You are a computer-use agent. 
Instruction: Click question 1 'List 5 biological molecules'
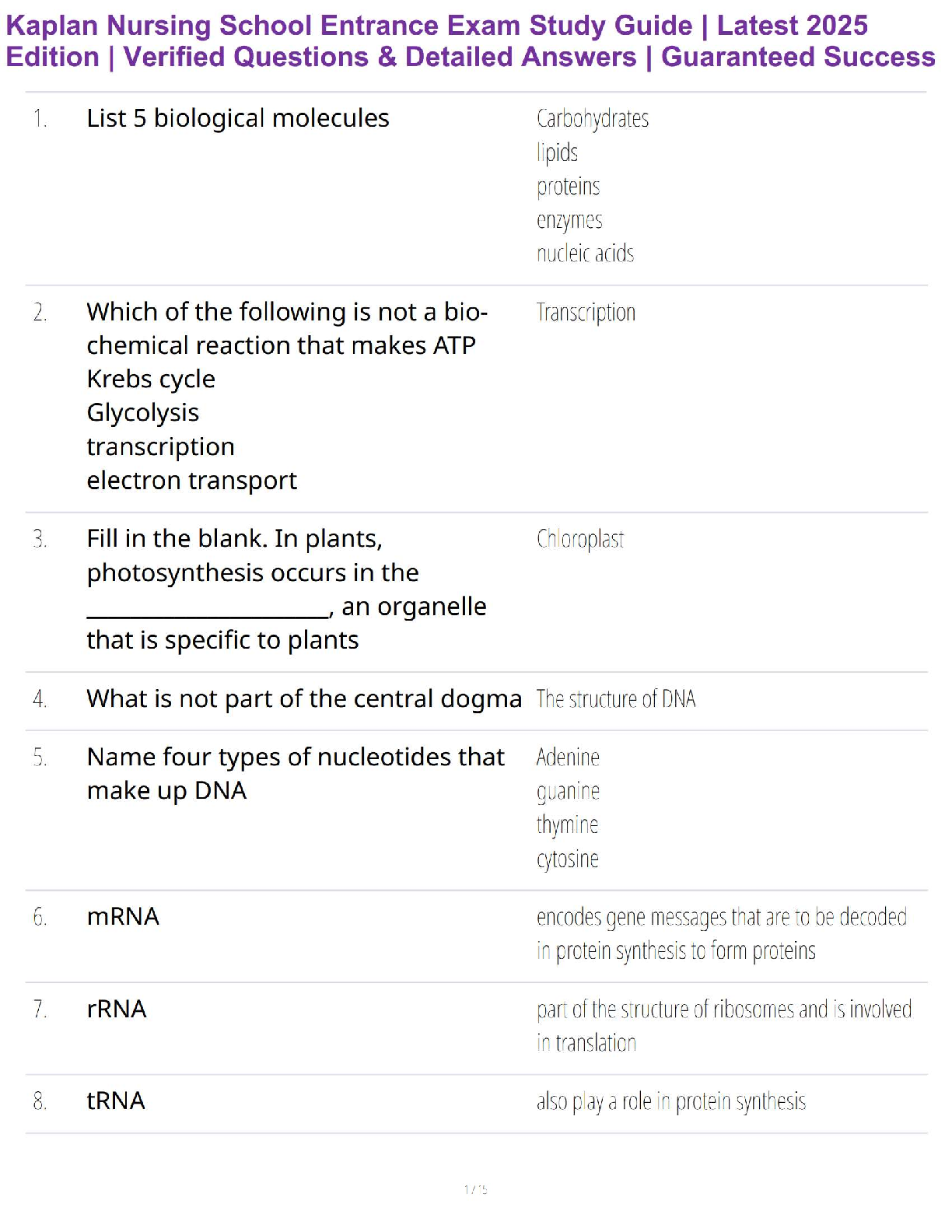pyautogui.click(x=238, y=118)
